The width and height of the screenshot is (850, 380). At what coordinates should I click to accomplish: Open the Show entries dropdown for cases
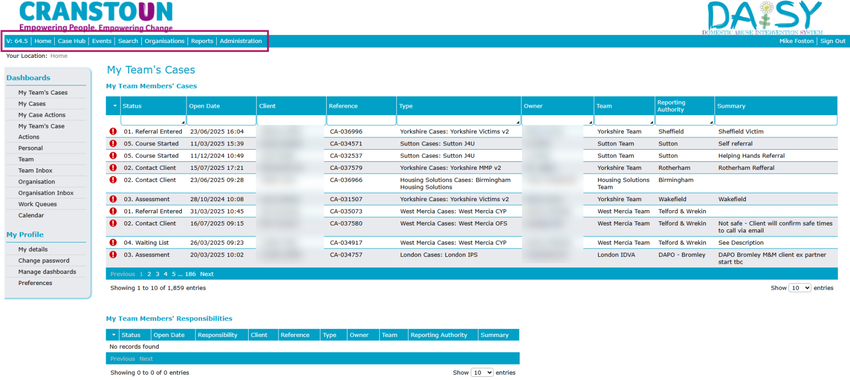click(x=800, y=288)
